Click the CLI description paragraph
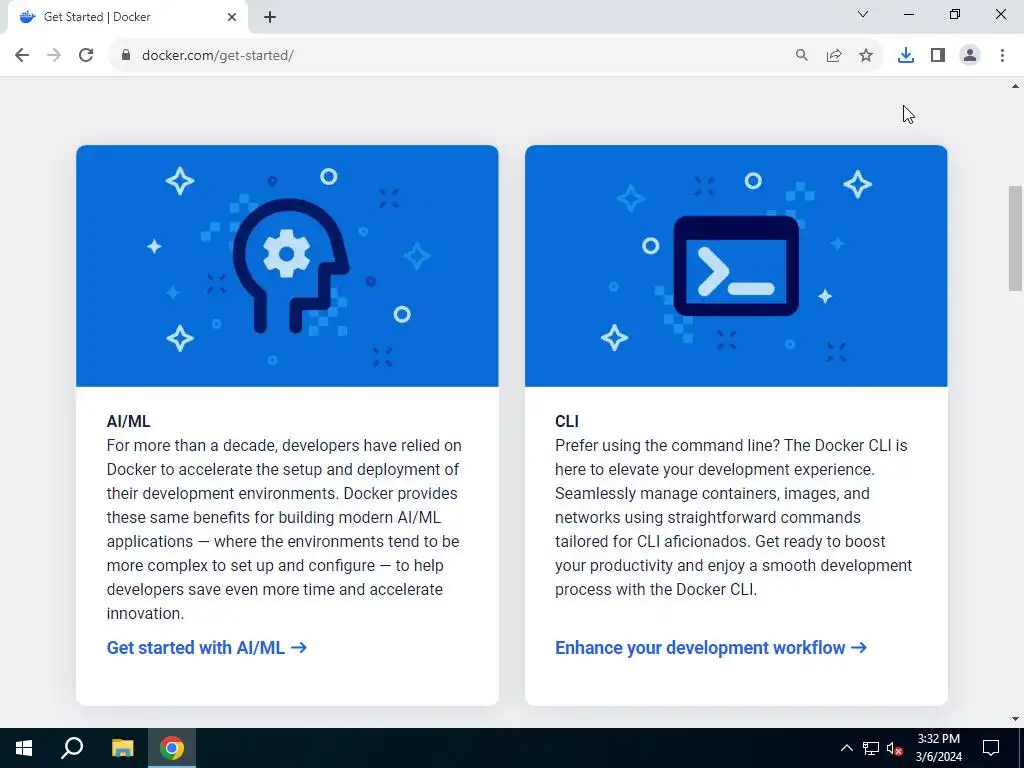This screenshot has height=768, width=1024. tap(734, 517)
